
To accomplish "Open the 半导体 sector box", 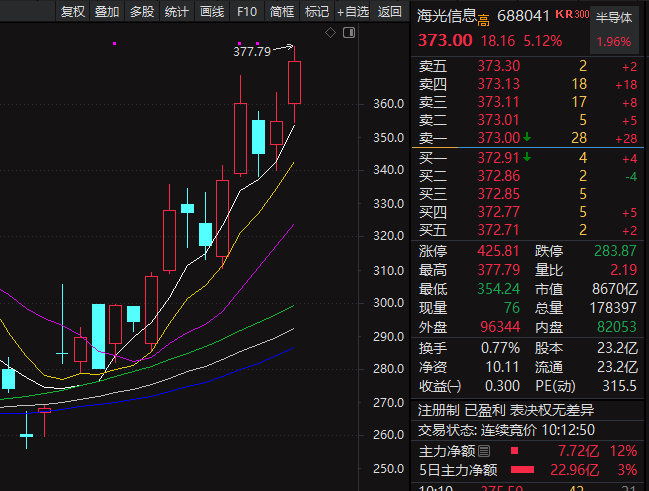I will click(x=614, y=30).
